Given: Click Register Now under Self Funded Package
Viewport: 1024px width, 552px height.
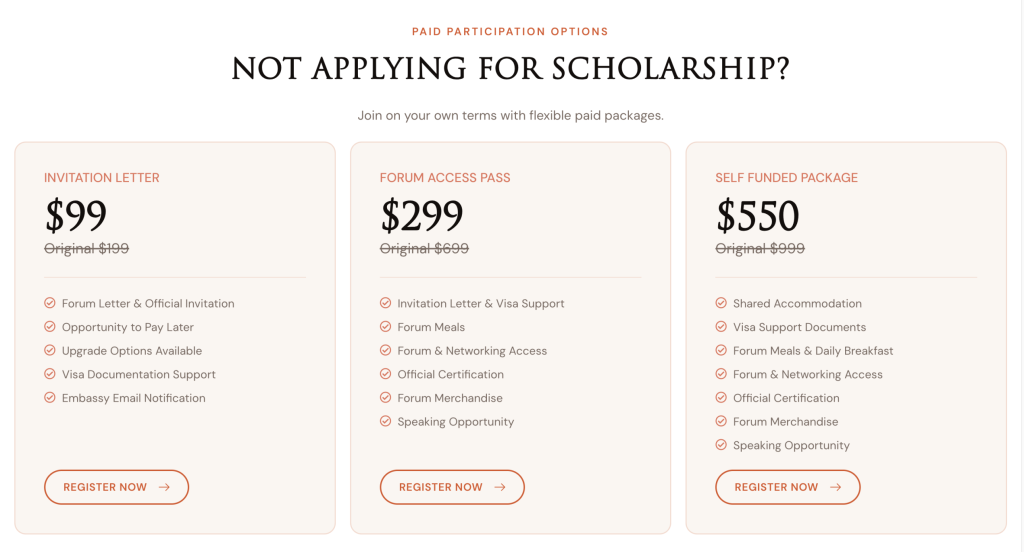Looking at the screenshot, I should [787, 487].
